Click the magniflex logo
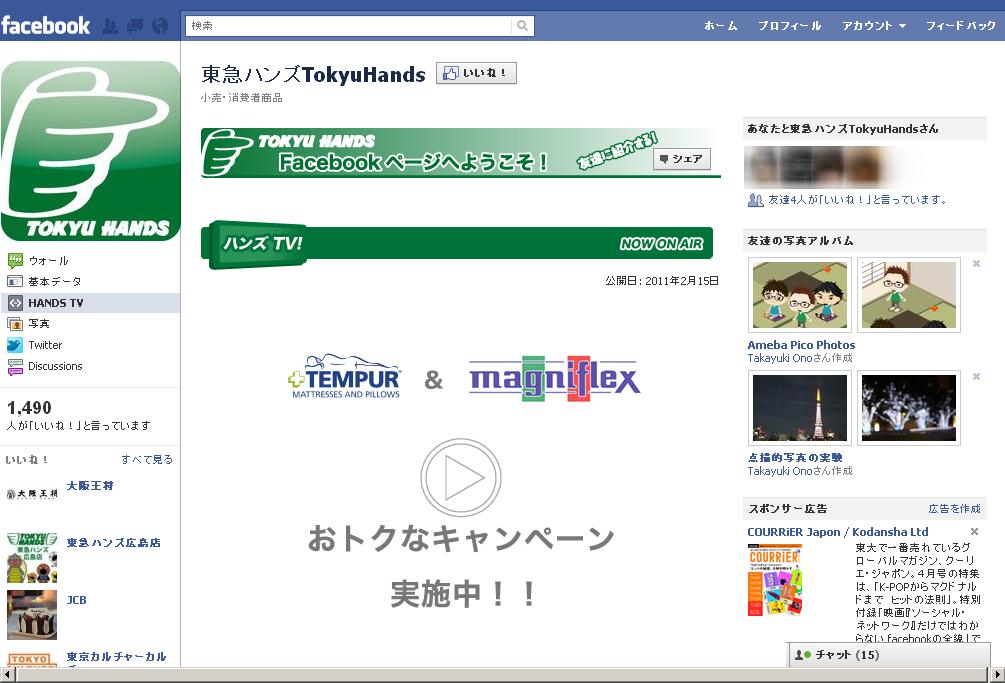 [554, 378]
